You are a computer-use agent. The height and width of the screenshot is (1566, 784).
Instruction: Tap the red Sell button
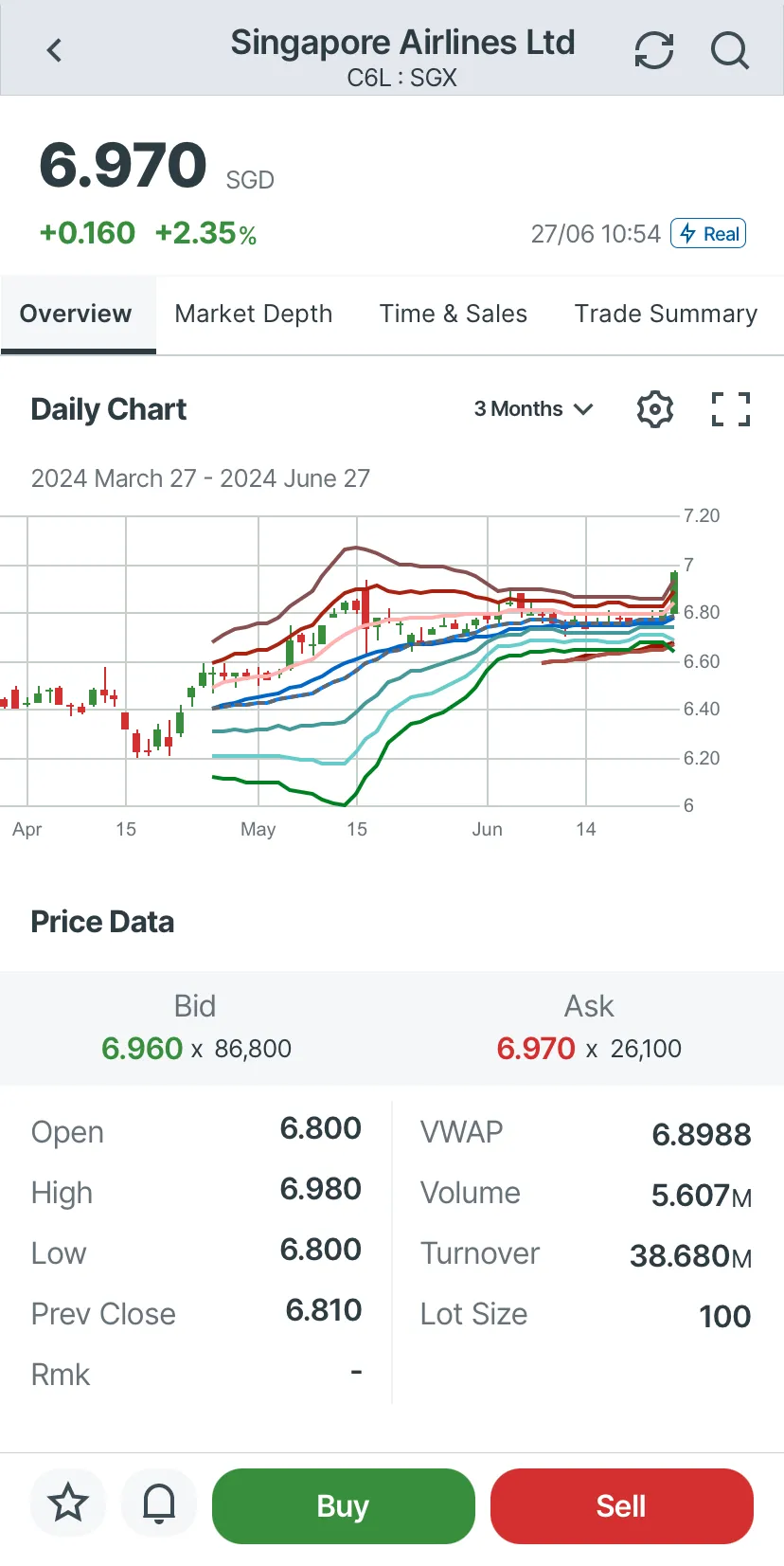click(622, 1505)
